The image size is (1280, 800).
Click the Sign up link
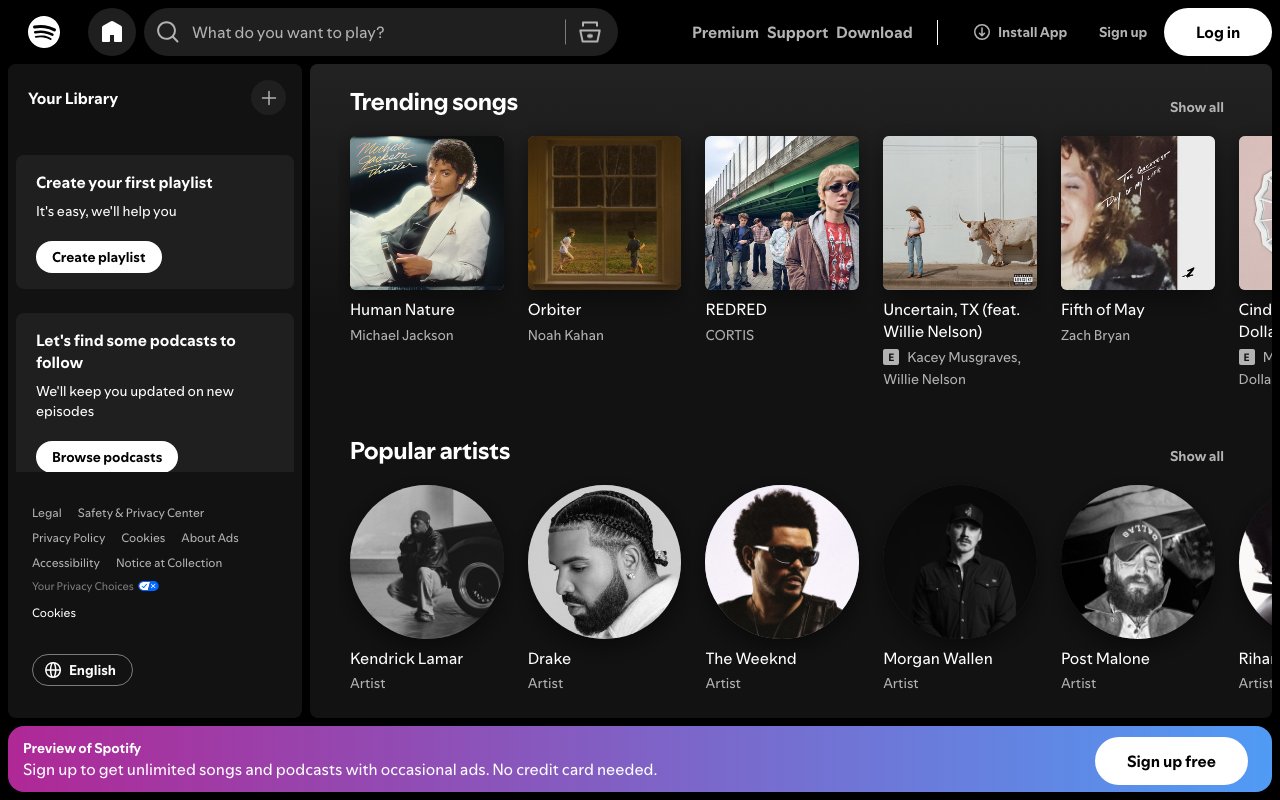[1123, 32]
